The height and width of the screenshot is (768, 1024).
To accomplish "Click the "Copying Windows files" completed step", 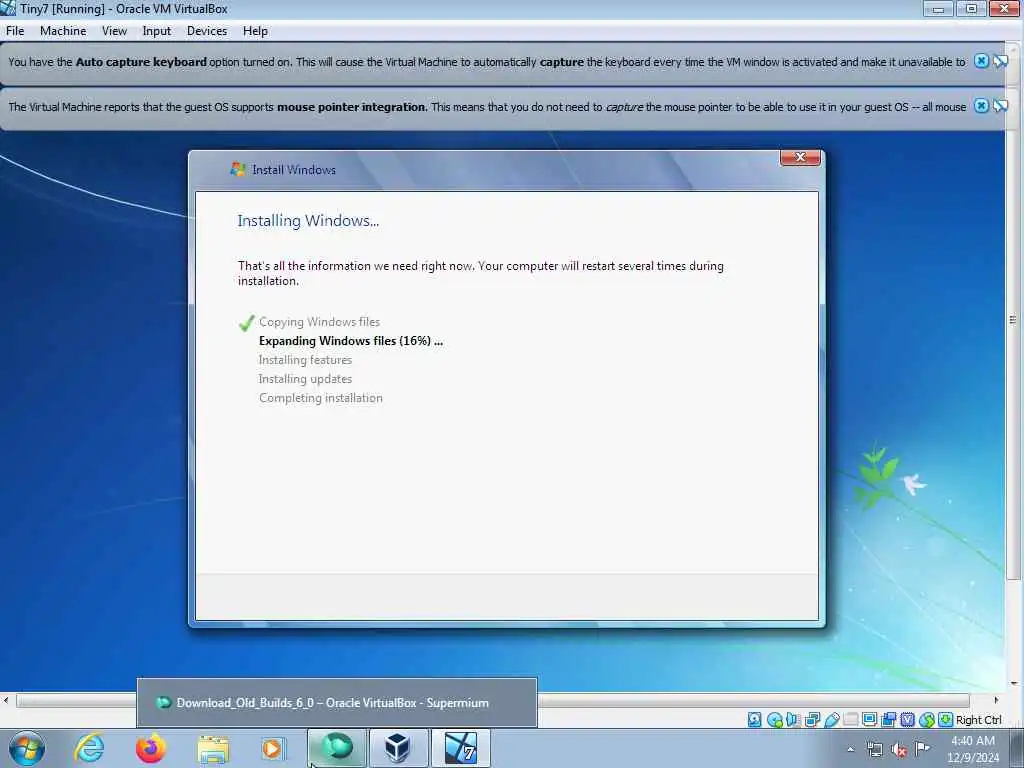I will tap(319, 322).
